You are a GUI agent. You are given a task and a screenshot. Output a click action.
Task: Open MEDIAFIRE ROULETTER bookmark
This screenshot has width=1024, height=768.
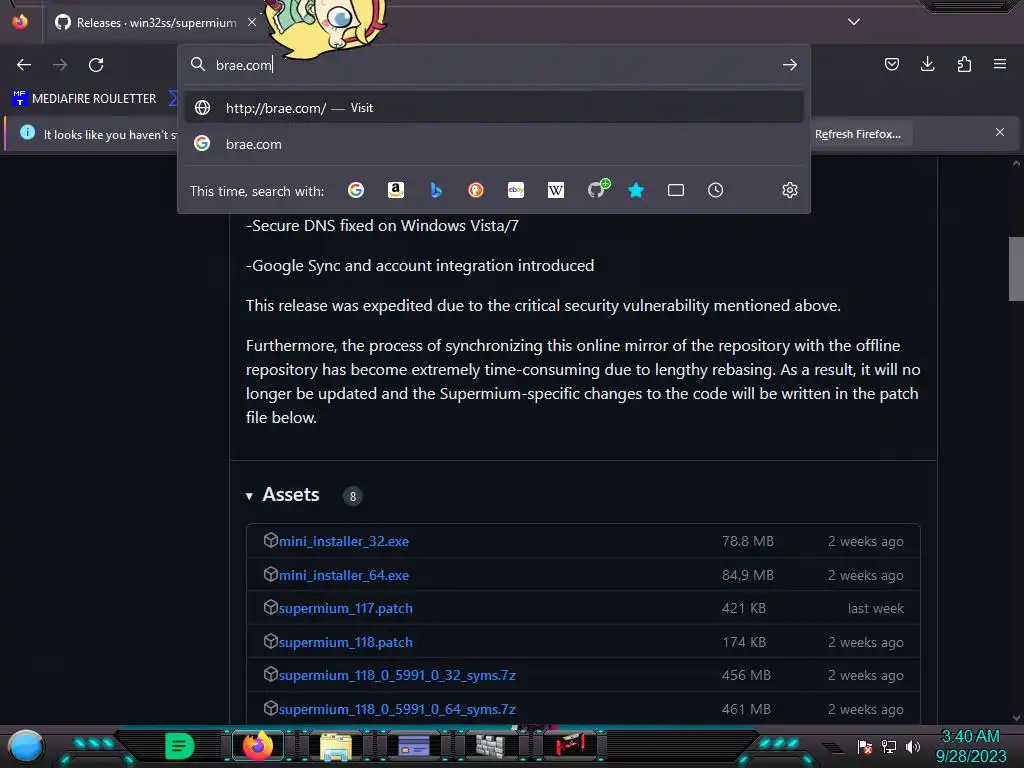click(x=85, y=99)
